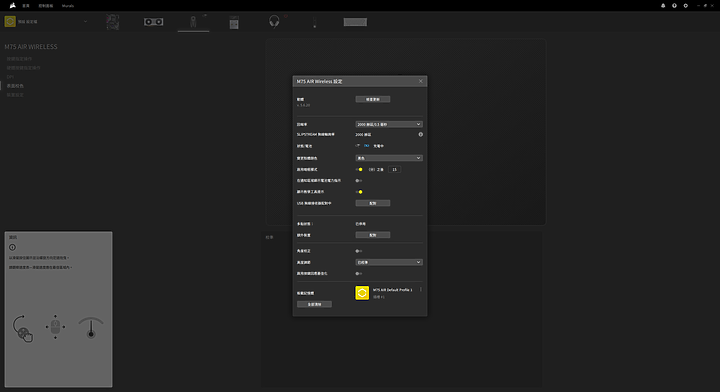Image resolution: width=720 pixels, height=392 pixels.
Task: Open the highlighted surface calibration sidebar item
Action: [15, 86]
